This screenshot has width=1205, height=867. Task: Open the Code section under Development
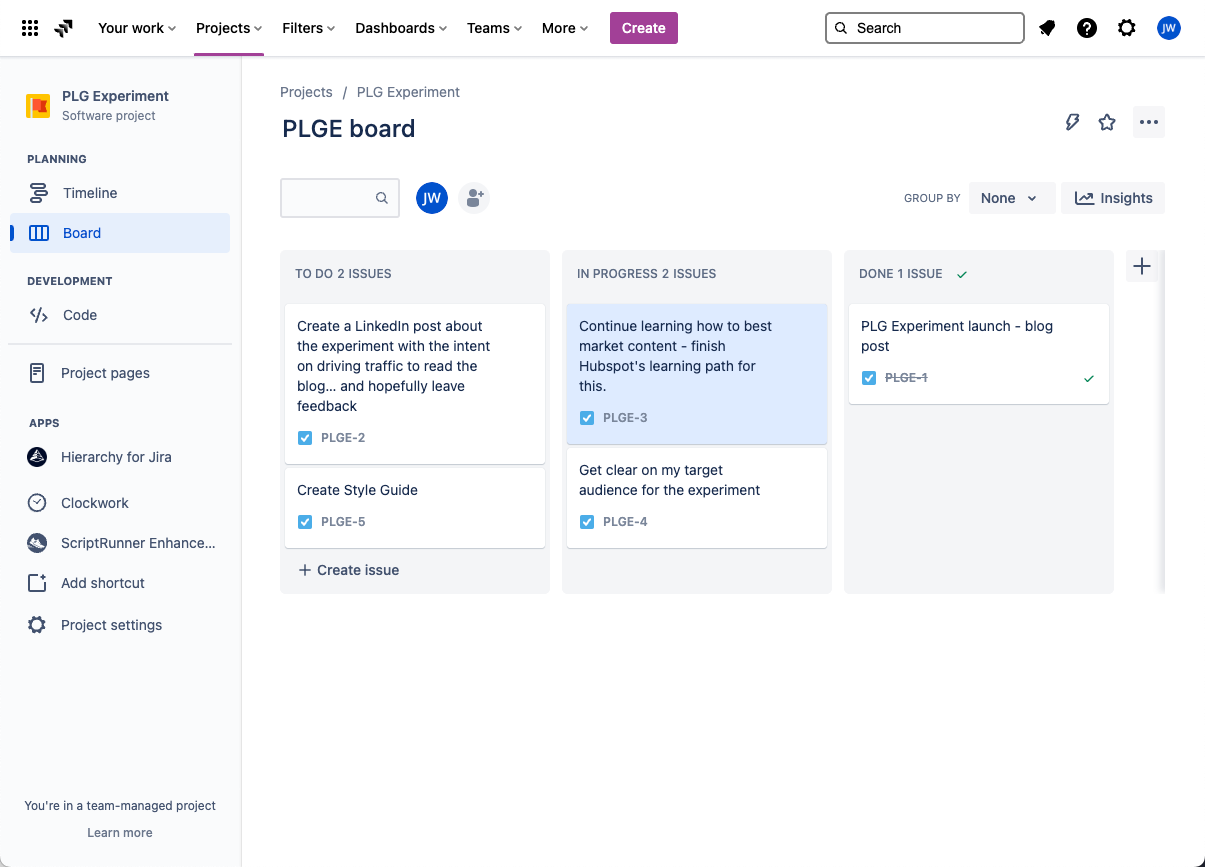(x=80, y=314)
